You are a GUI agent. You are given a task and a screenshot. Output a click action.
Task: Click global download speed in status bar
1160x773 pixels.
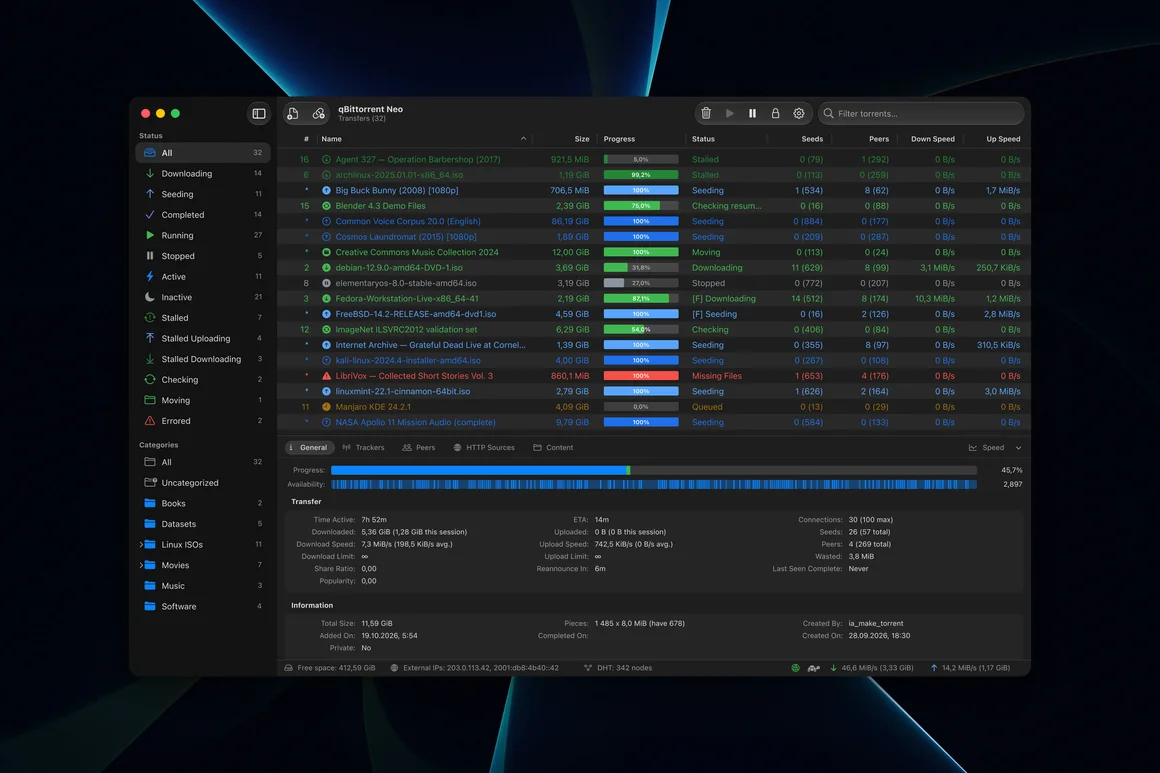tap(871, 669)
